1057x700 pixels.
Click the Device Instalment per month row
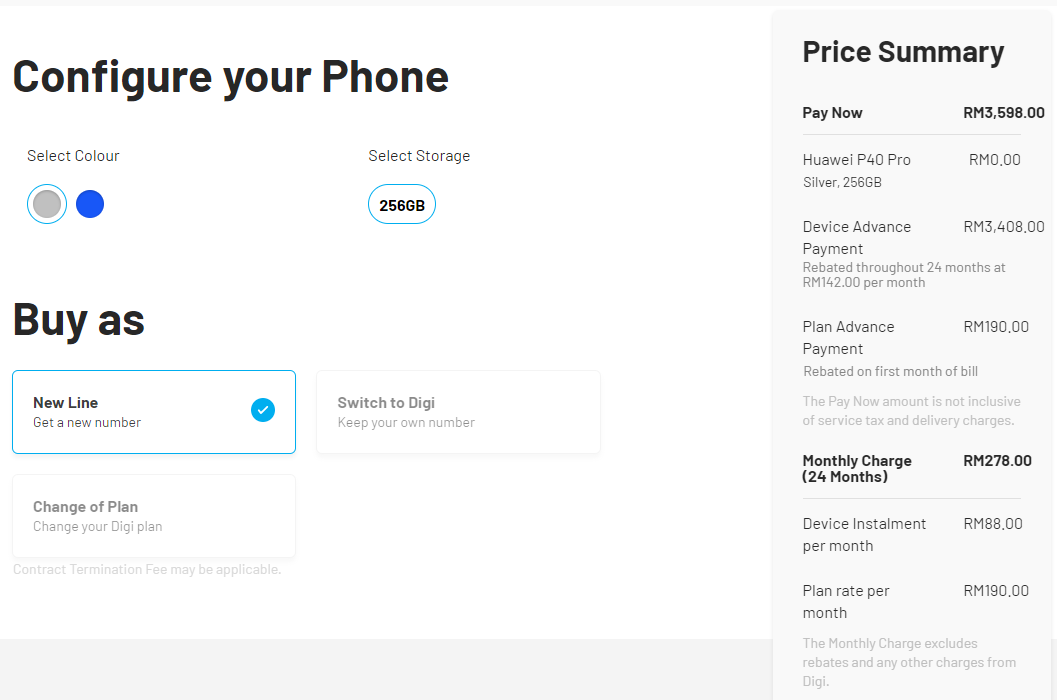pyautogui.click(x=864, y=534)
